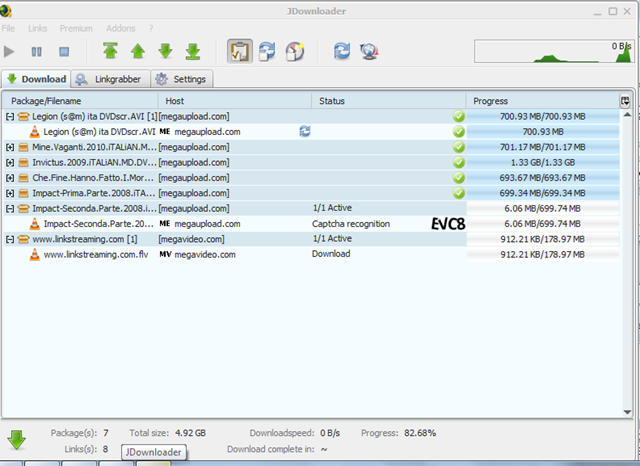Click 912.21 KB/178.97 MB file progress bar

(x=543, y=255)
